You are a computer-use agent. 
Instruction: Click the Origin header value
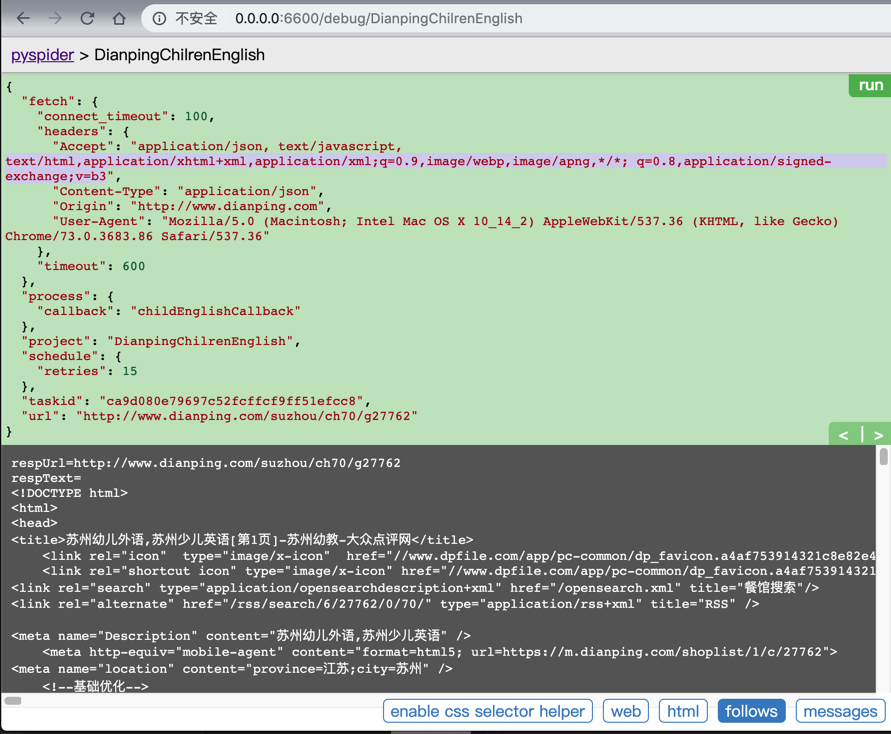point(227,206)
